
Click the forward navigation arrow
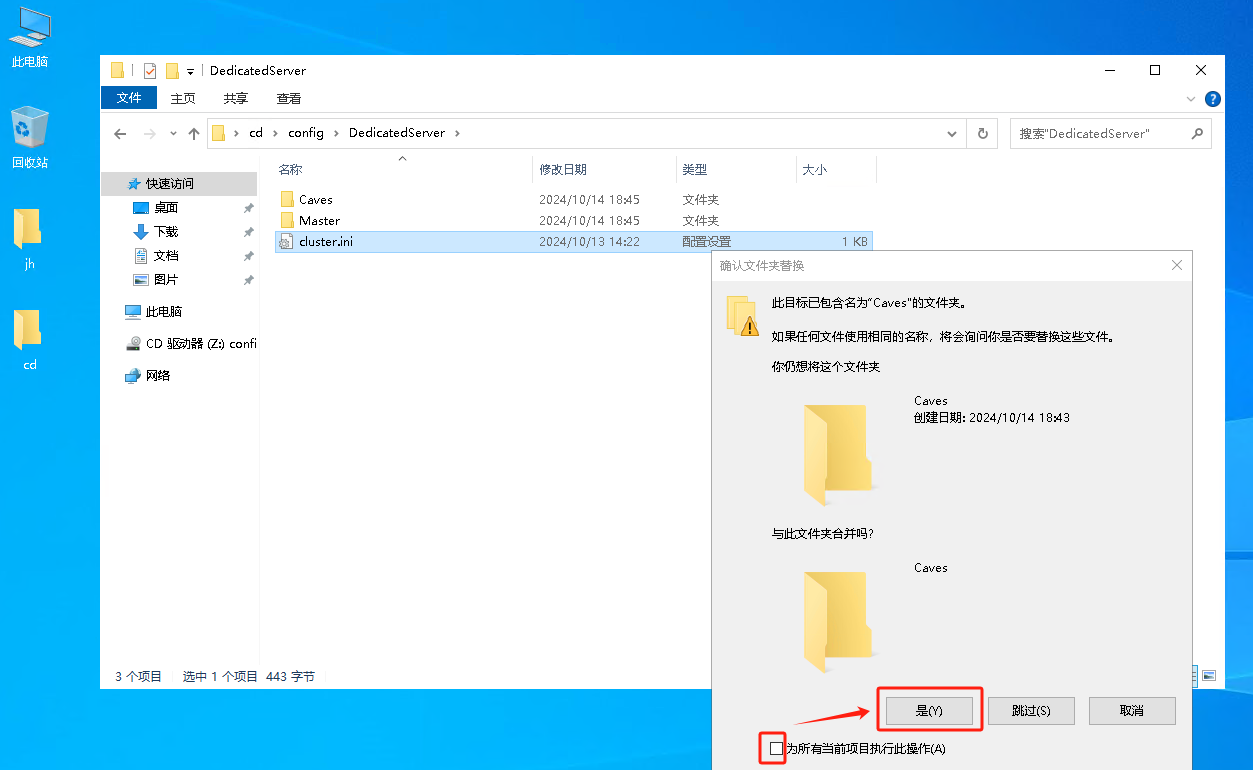click(150, 133)
